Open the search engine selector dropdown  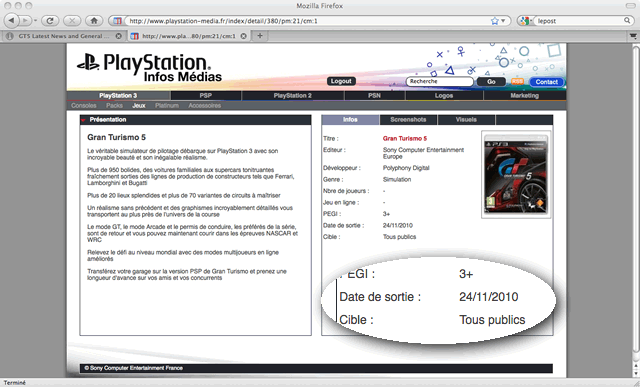(526, 21)
